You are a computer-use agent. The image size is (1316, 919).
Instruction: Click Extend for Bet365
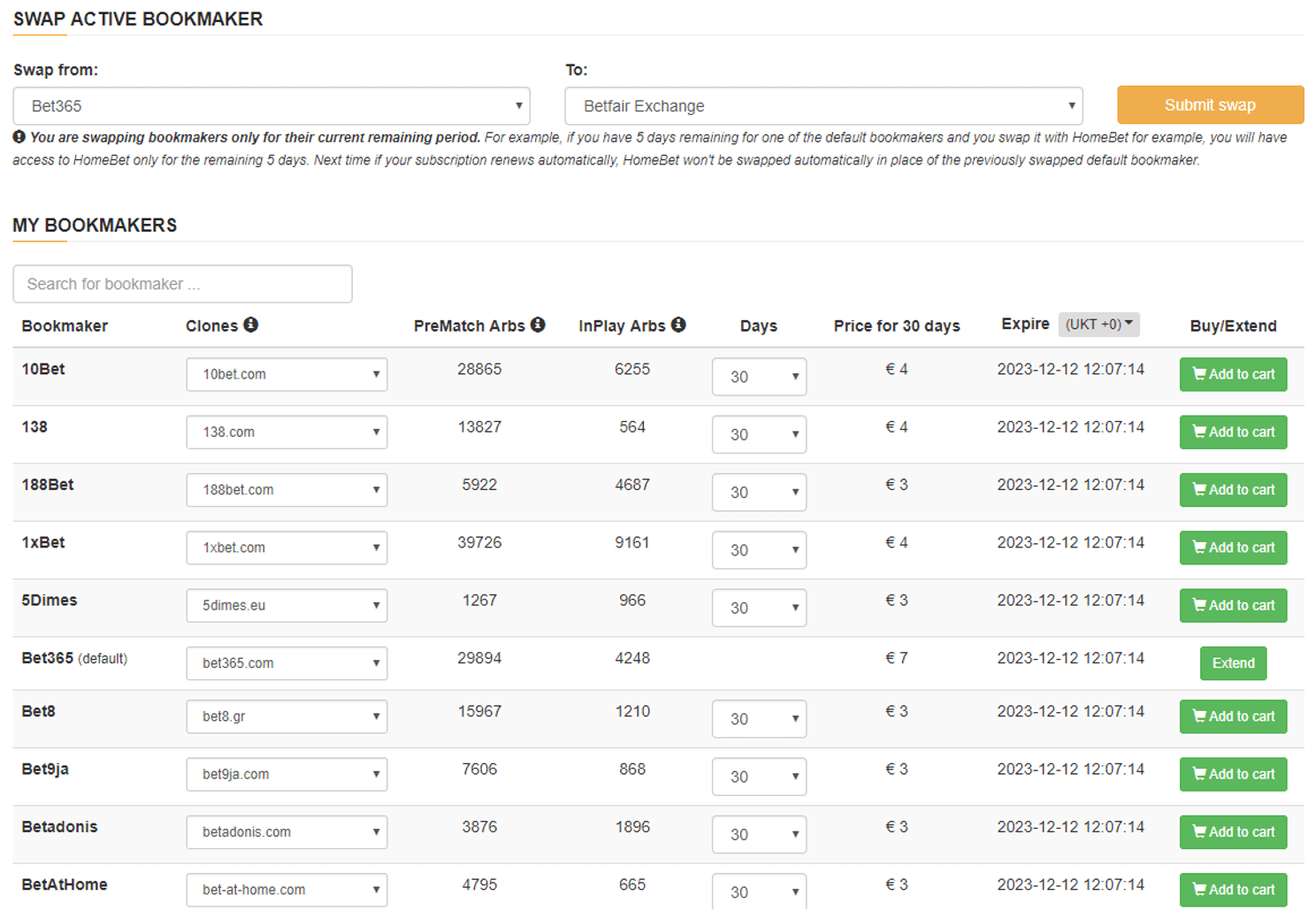(1233, 662)
